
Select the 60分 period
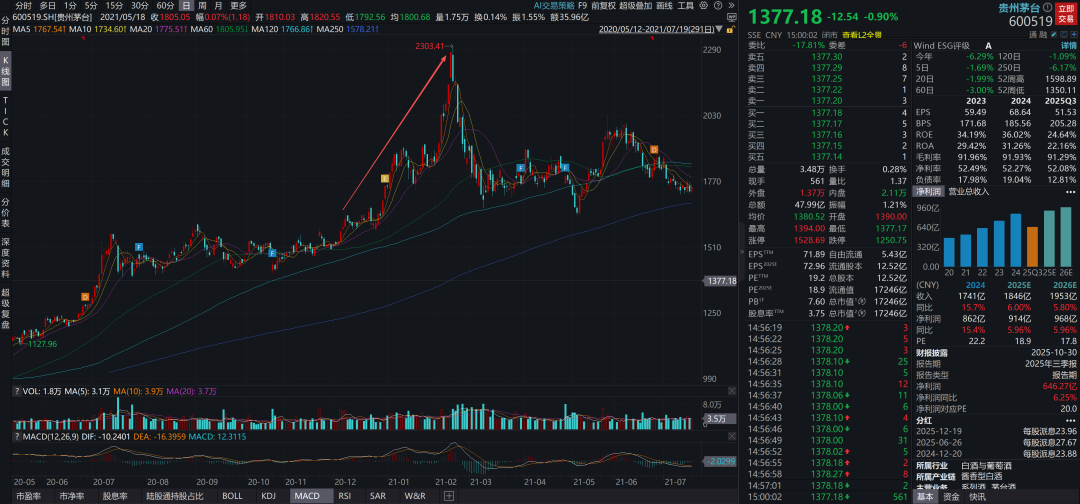click(x=165, y=6)
